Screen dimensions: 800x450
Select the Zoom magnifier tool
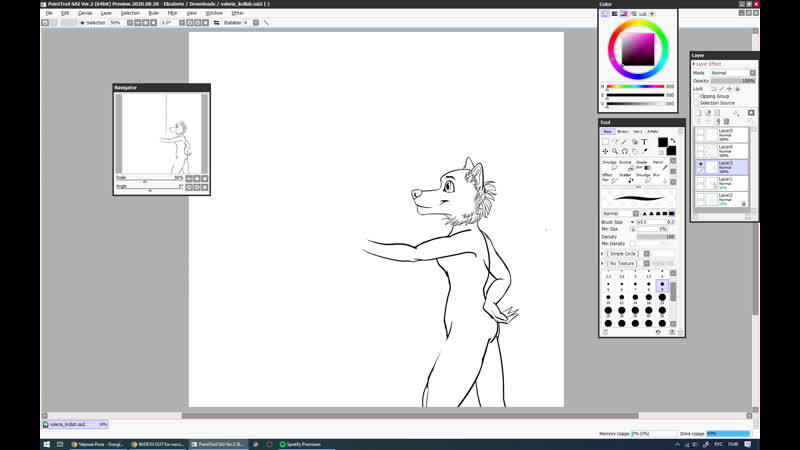[x=615, y=151]
